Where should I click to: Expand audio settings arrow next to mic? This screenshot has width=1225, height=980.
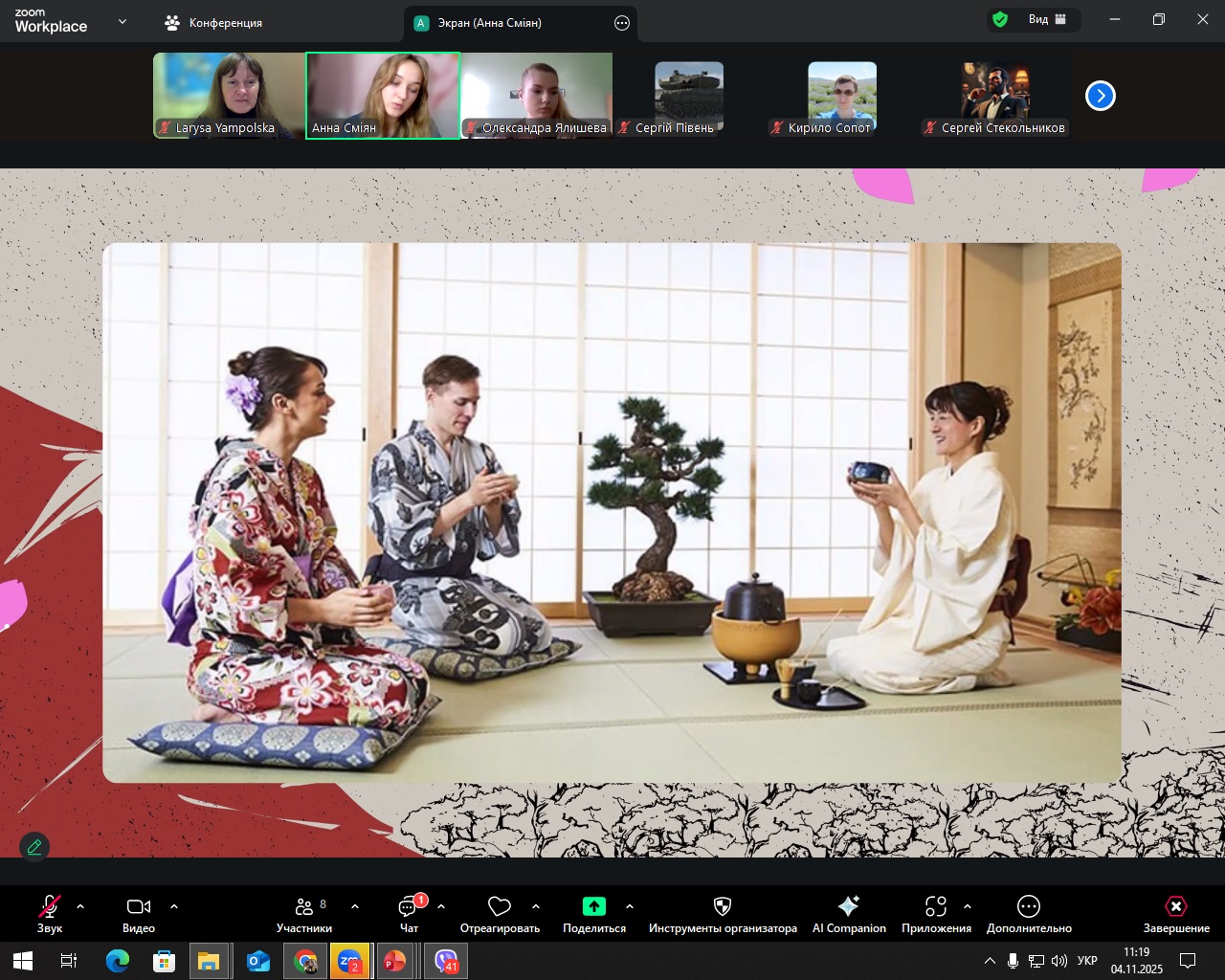click(80, 906)
